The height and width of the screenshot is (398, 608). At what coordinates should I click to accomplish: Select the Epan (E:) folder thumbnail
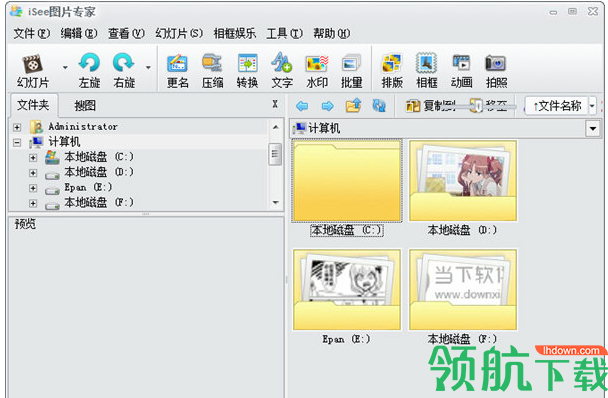point(347,290)
